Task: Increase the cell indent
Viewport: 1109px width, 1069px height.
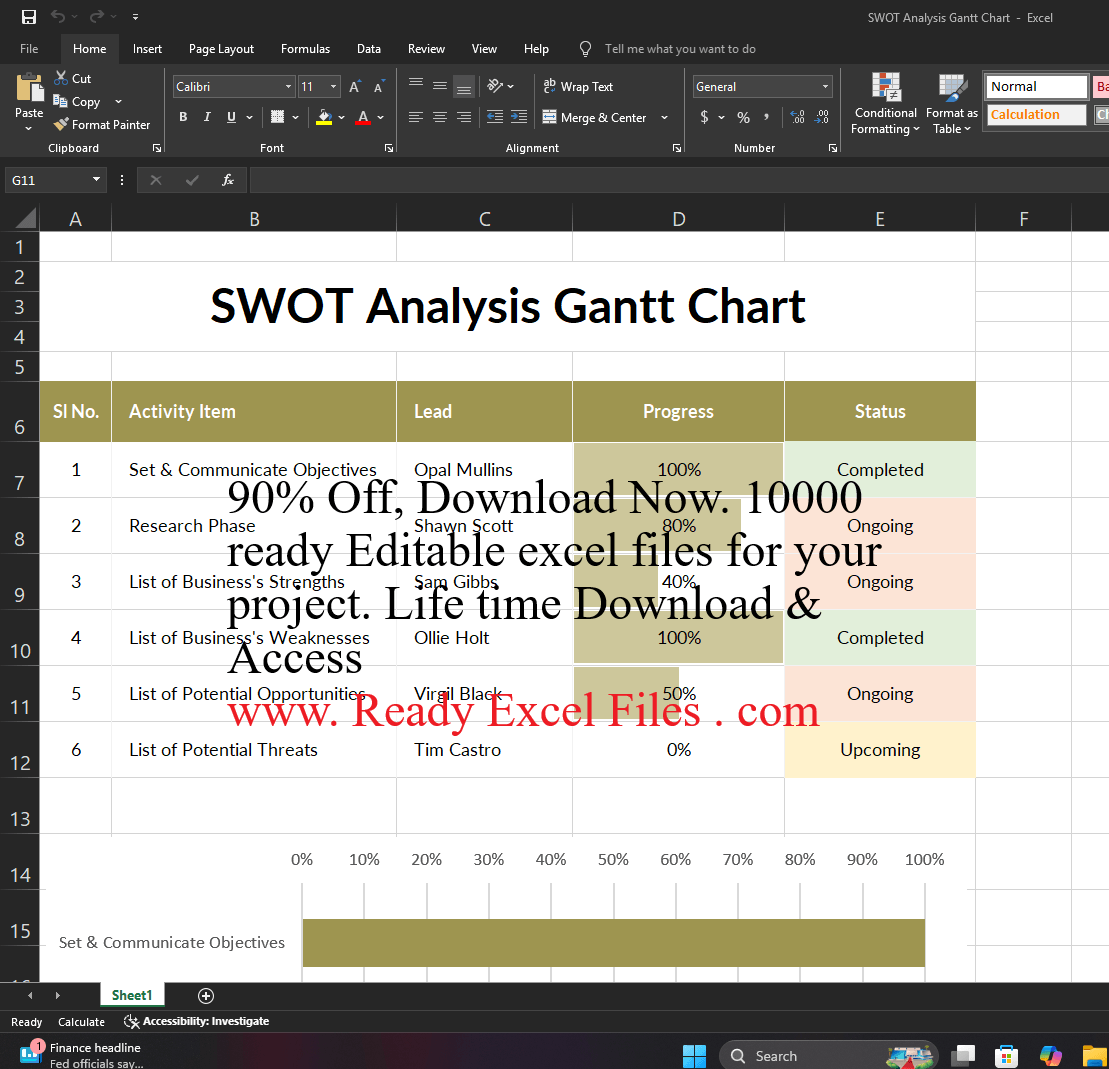Action: [519, 117]
